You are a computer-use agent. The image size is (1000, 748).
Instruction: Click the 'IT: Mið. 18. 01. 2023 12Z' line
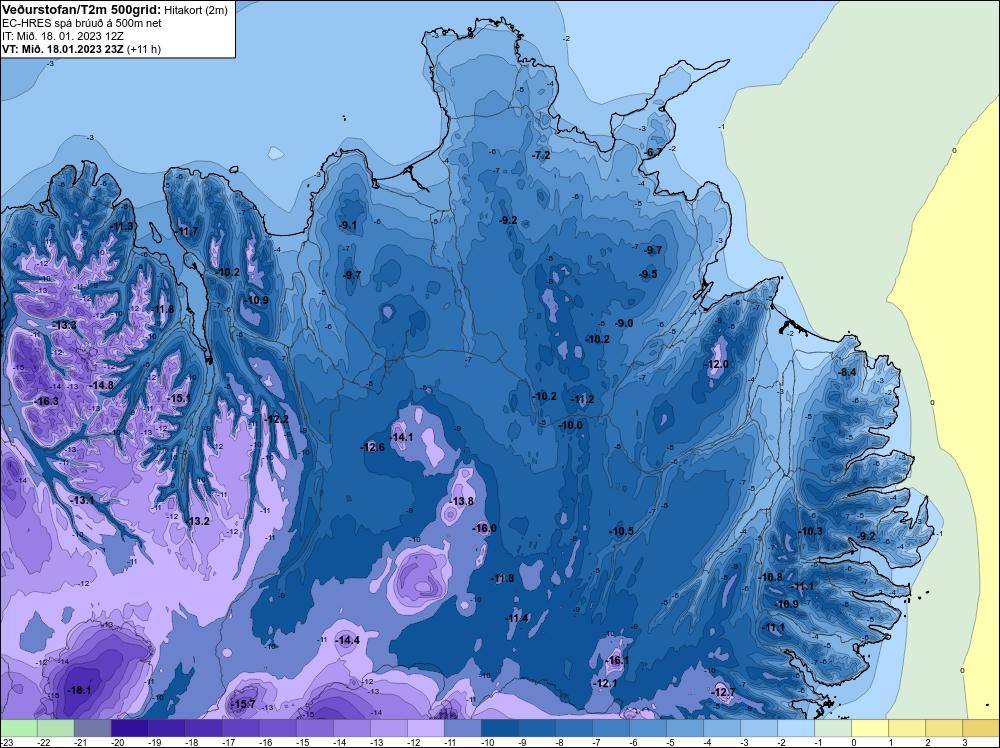click(63, 36)
